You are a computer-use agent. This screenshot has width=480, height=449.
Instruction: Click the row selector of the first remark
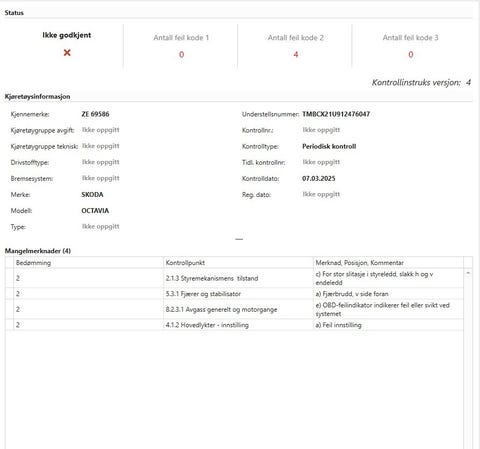point(9,278)
